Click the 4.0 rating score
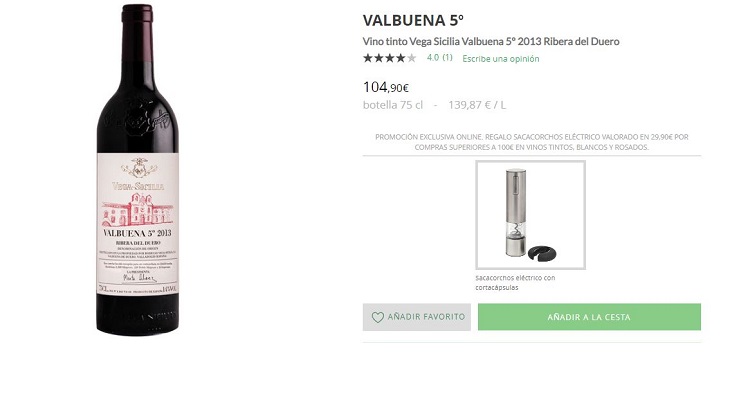750x400 pixels. 432,58
